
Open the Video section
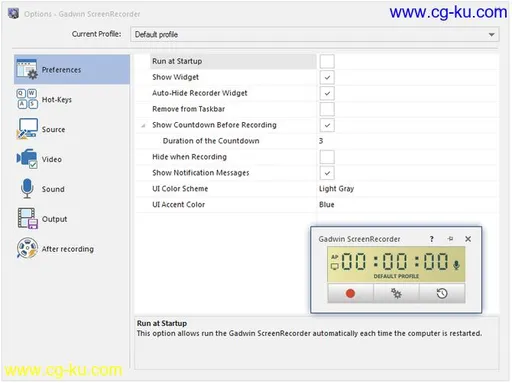tap(52, 159)
